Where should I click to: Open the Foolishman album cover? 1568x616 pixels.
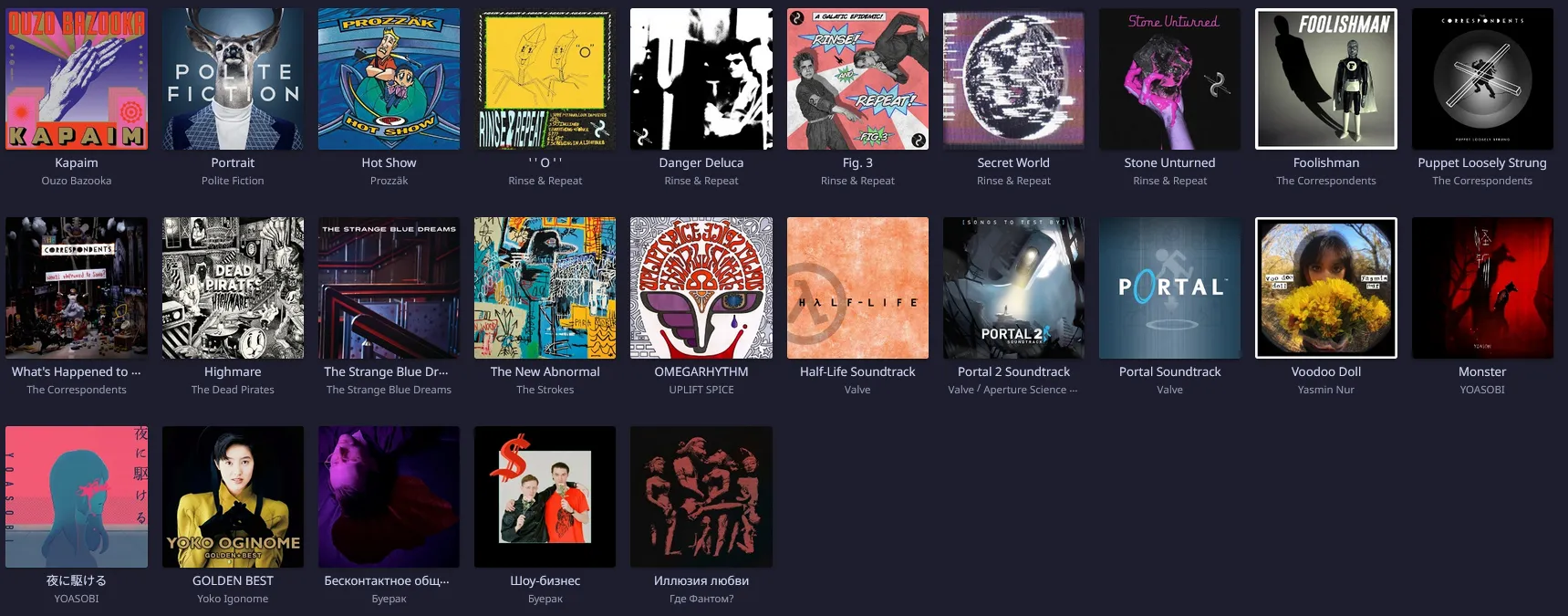point(1326,78)
